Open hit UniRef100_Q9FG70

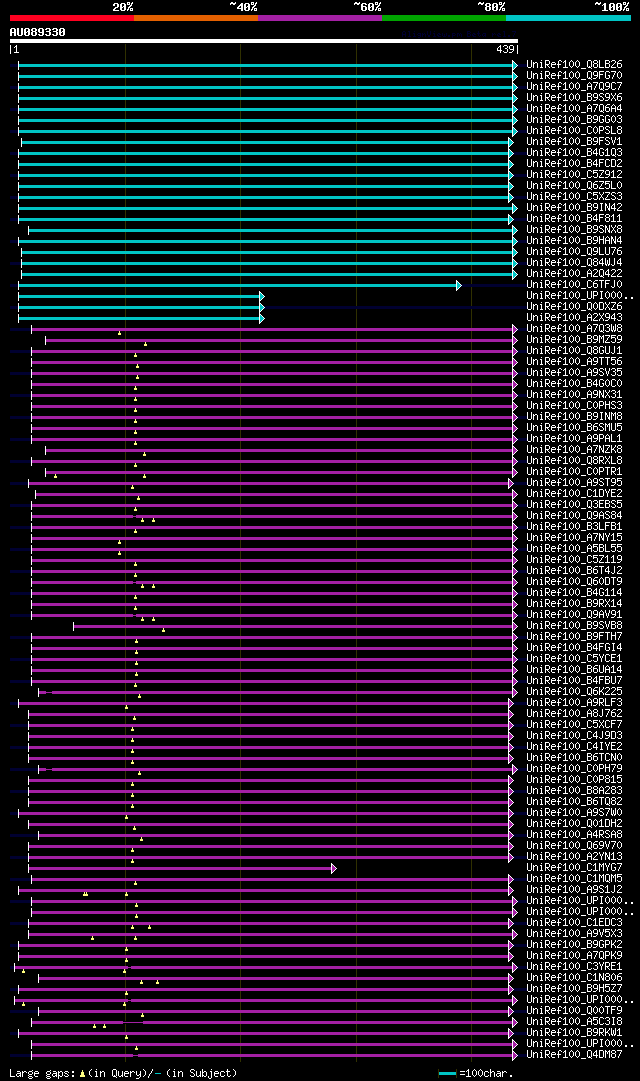coord(574,76)
